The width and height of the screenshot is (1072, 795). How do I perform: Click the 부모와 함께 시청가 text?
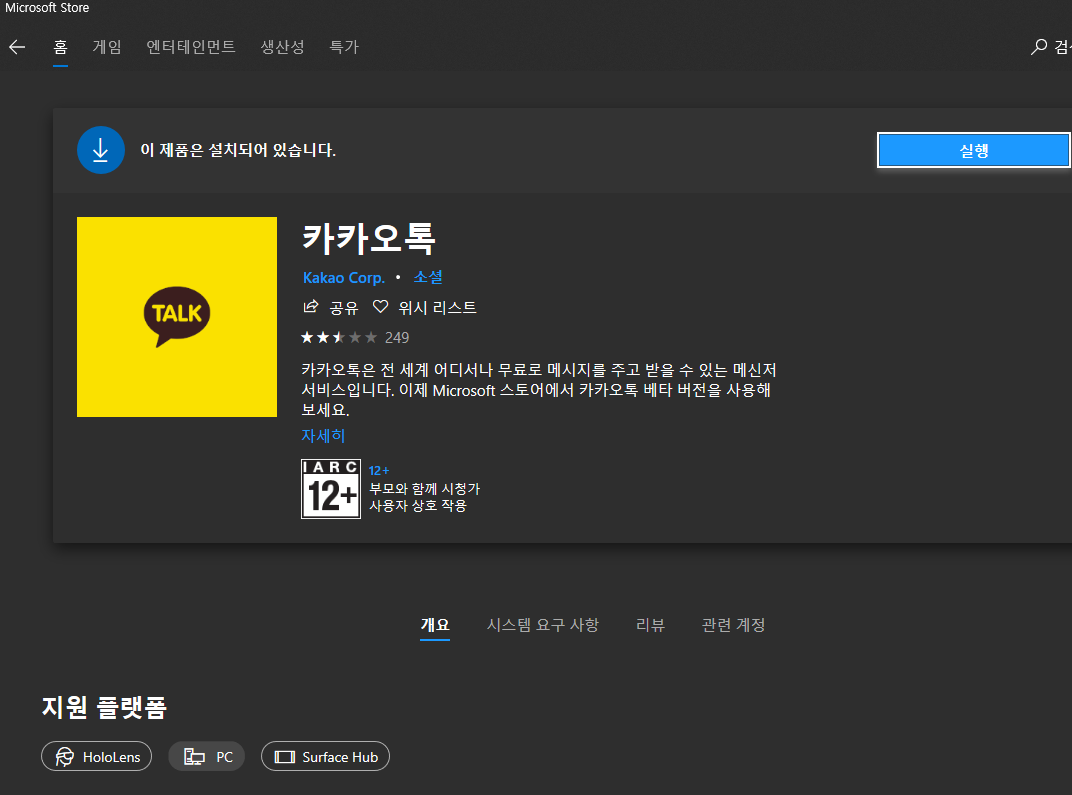tap(425, 489)
